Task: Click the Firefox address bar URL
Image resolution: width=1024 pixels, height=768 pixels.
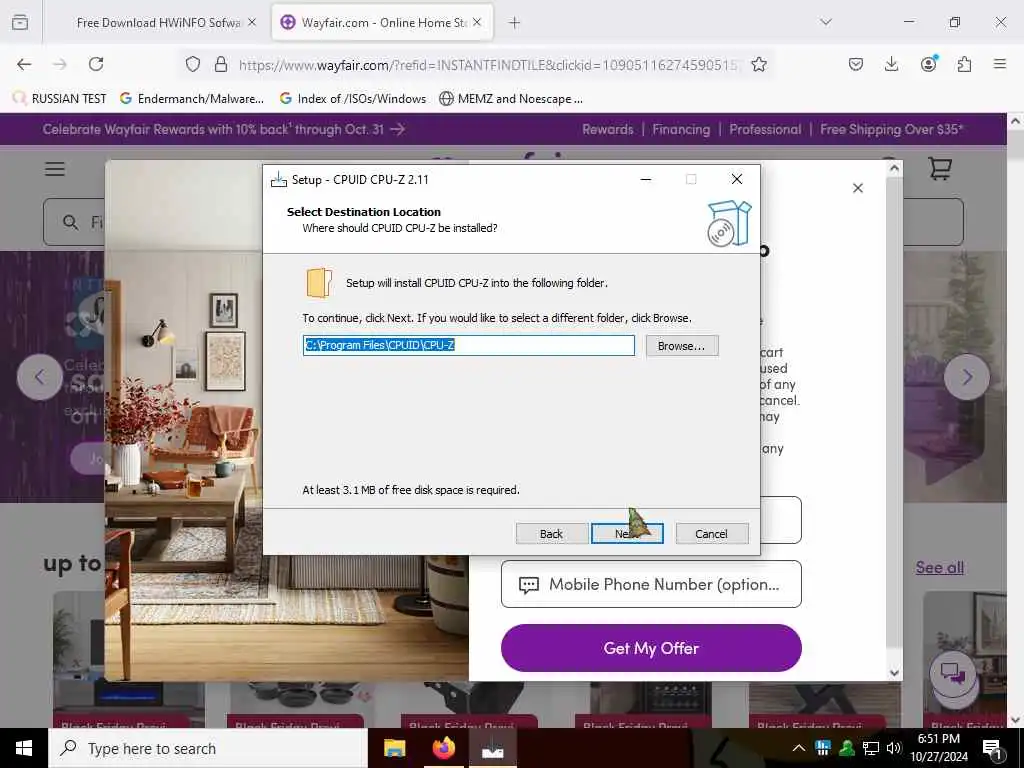Action: tap(488, 65)
